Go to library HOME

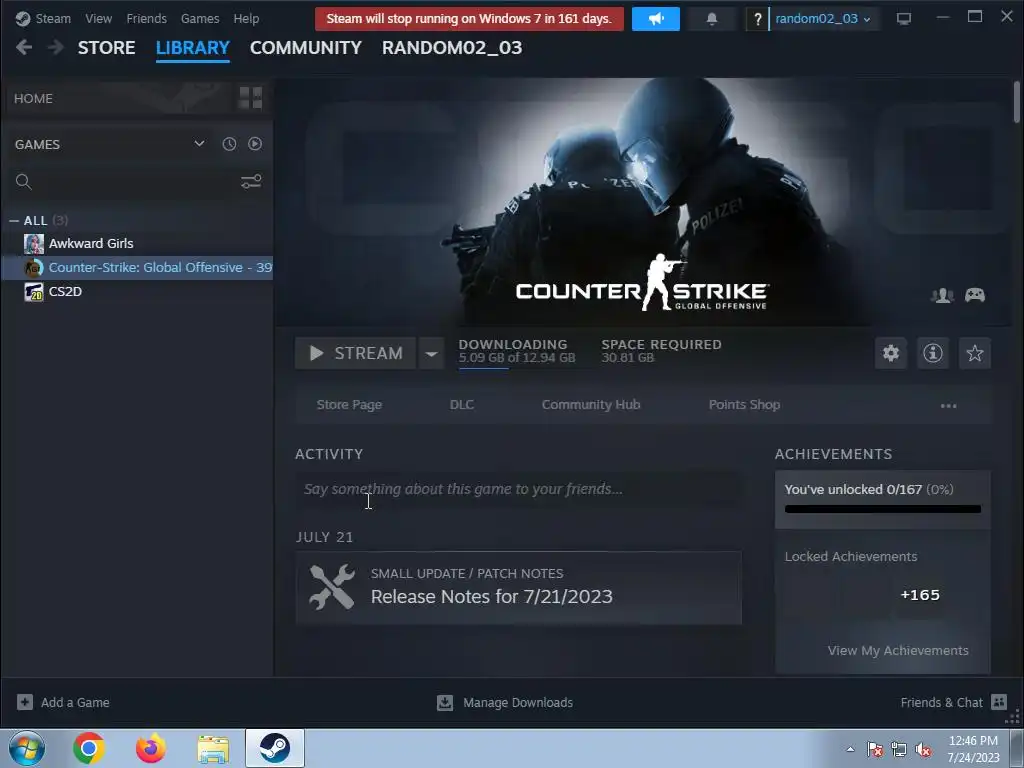(x=33, y=99)
